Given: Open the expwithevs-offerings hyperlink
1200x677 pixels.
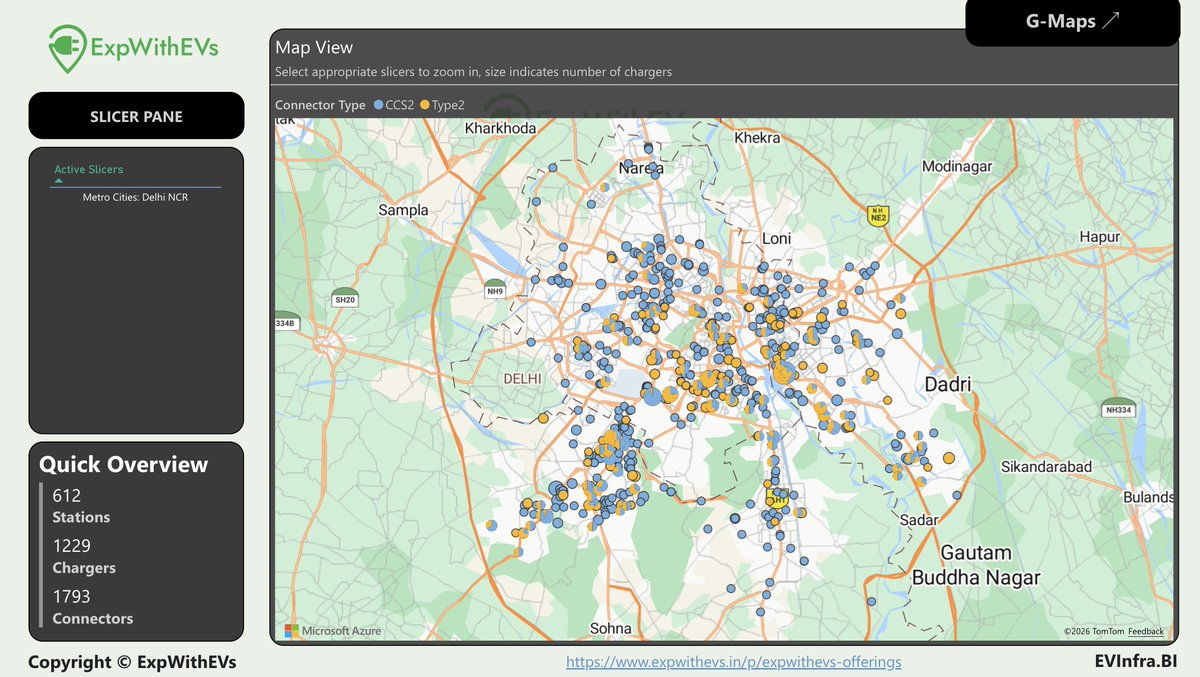Looking at the screenshot, I should click(x=734, y=662).
